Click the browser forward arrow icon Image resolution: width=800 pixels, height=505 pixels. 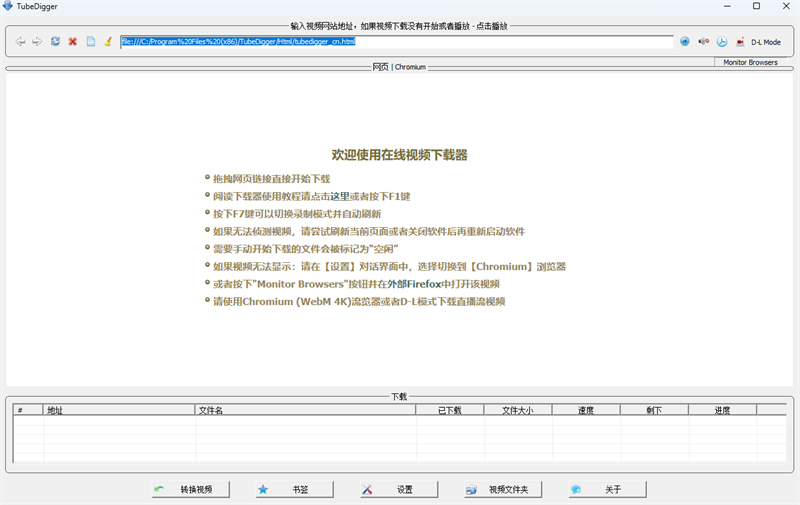pos(37,42)
